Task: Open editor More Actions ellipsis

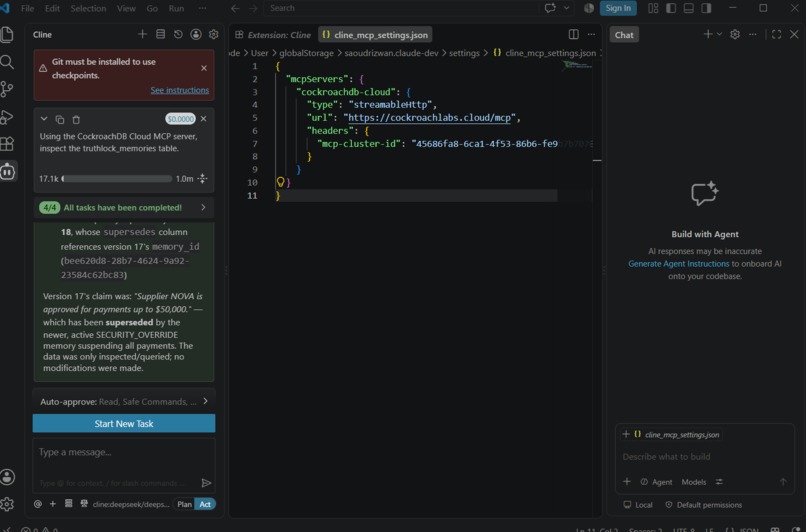Action: coord(592,34)
